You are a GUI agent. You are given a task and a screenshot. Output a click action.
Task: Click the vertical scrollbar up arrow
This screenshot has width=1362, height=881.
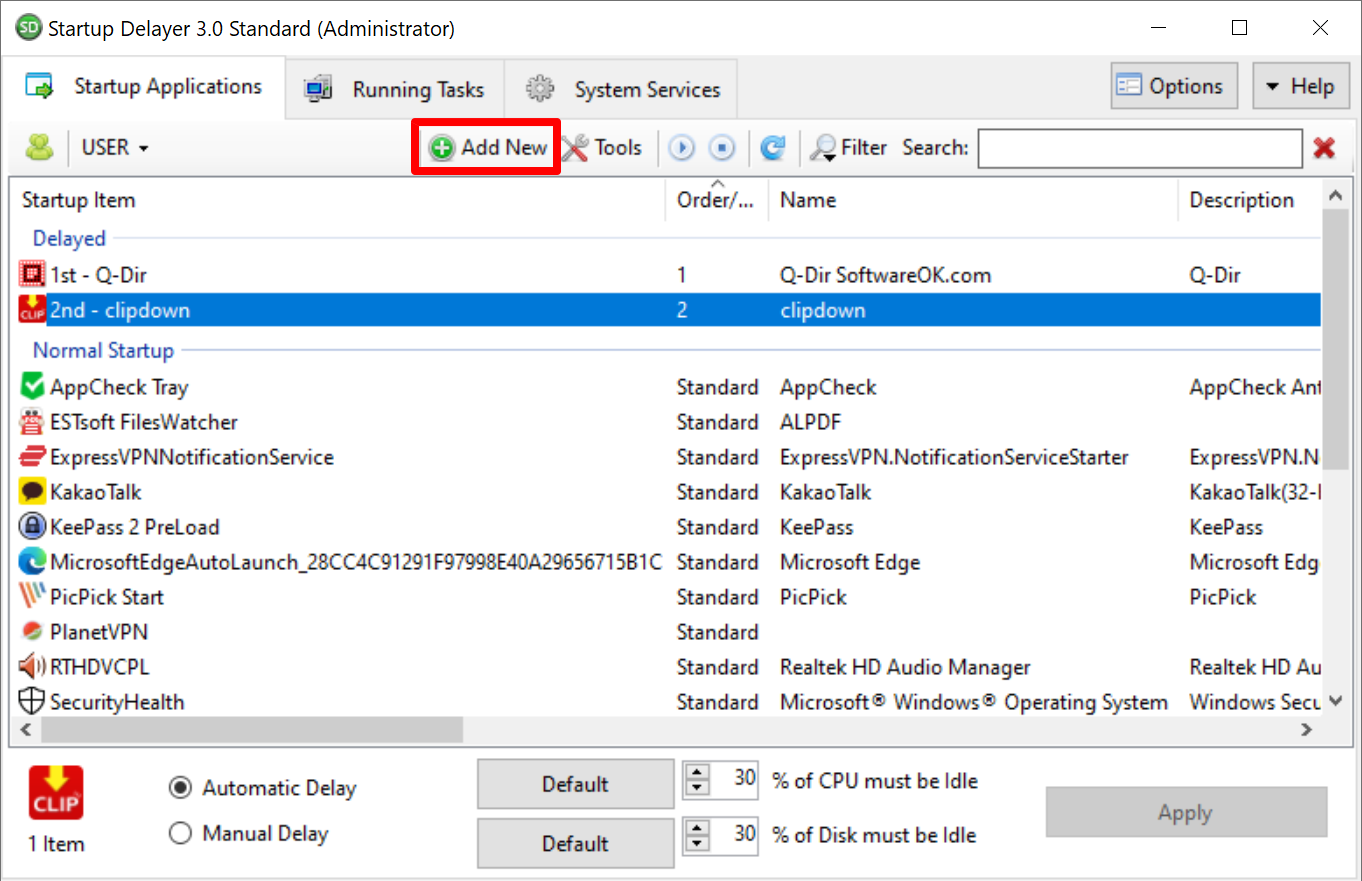point(1335,196)
